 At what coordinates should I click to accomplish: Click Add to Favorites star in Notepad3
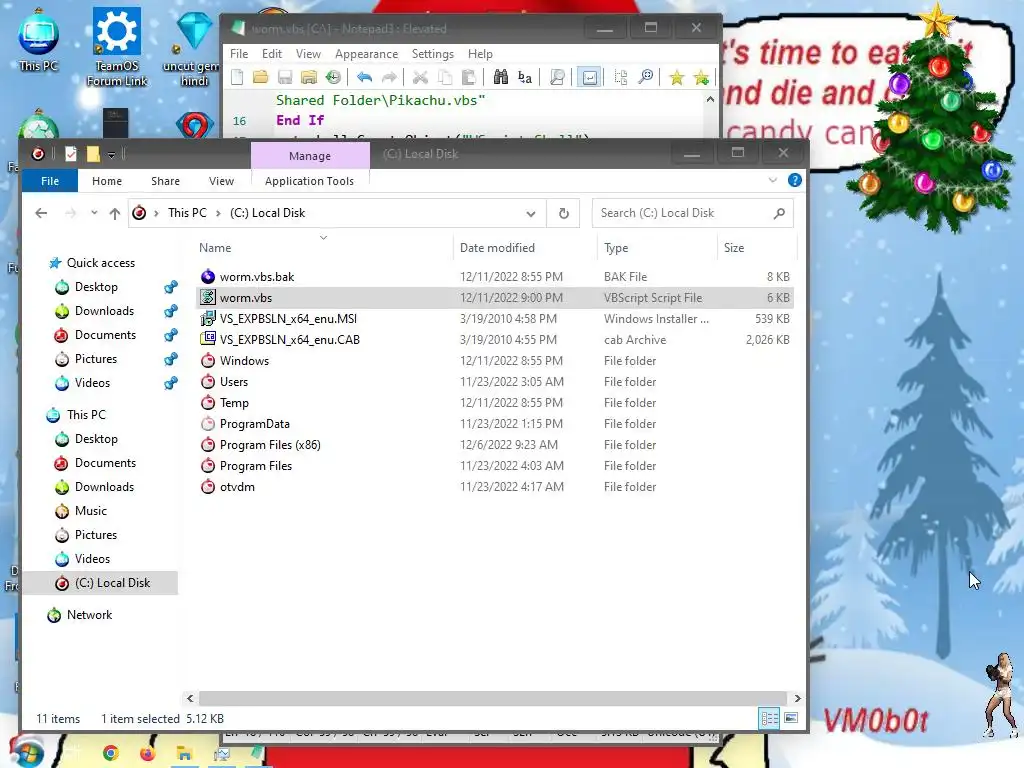tap(701, 78)
